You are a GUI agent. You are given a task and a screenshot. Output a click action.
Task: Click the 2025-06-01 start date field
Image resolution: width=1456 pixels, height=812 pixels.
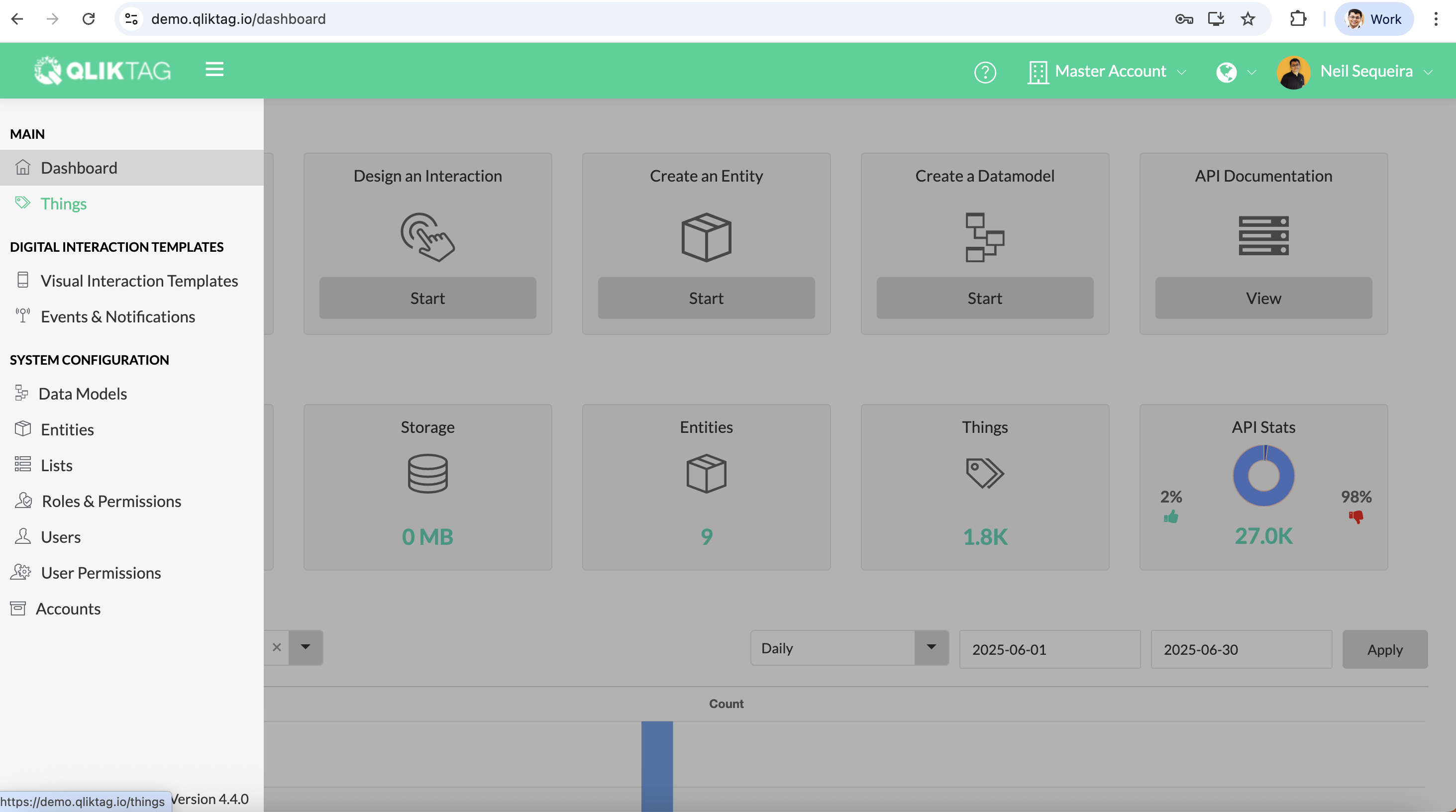coord(1049,649)
